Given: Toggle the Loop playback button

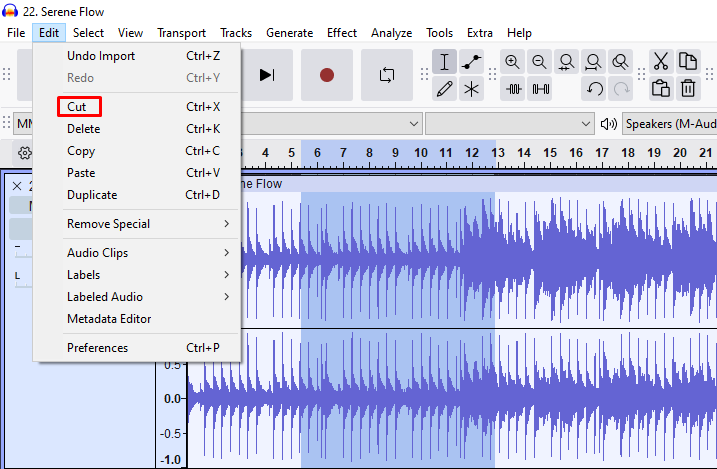Looking at the screenshot, I should pos(387,75).
